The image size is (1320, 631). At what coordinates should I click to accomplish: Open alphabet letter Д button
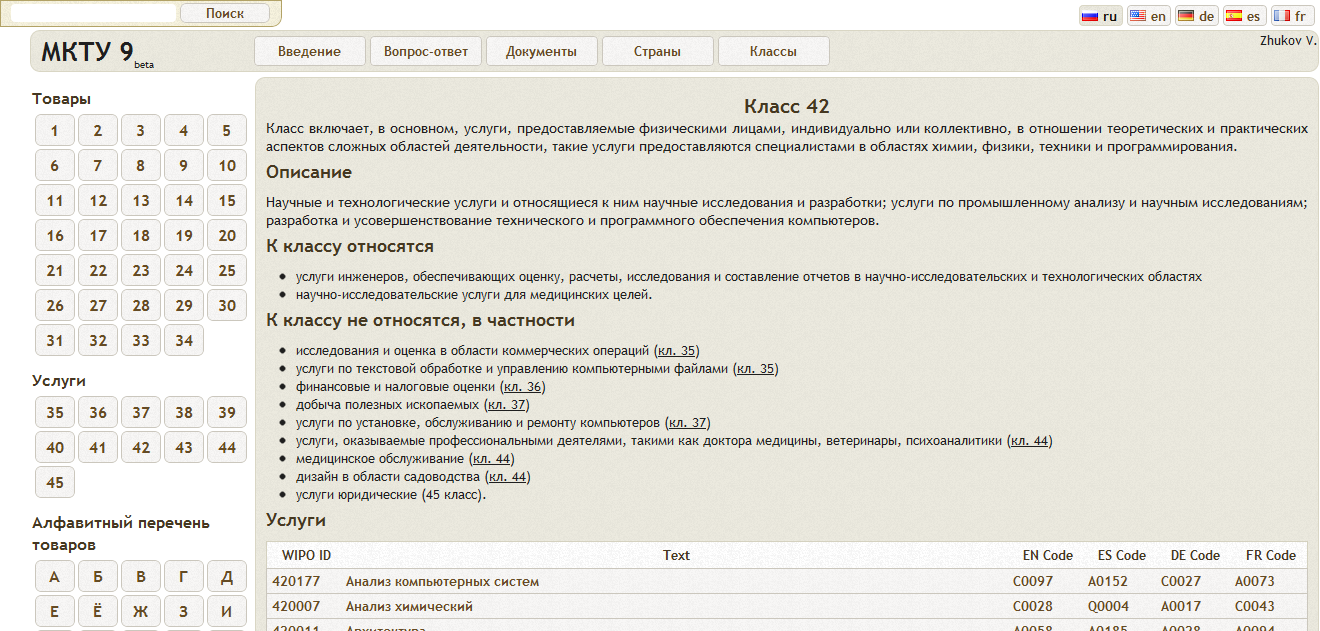227,576
